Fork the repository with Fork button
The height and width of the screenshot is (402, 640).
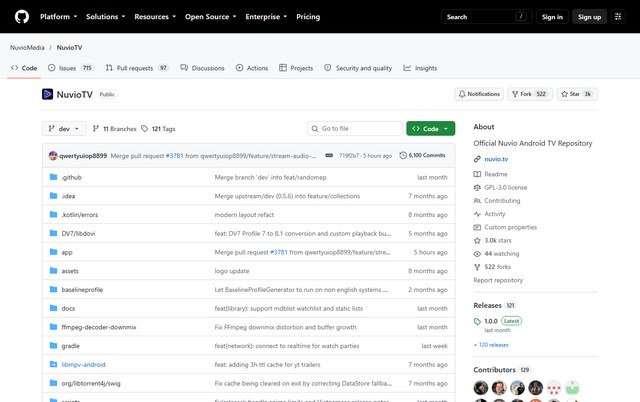click(x=530, y=94)
